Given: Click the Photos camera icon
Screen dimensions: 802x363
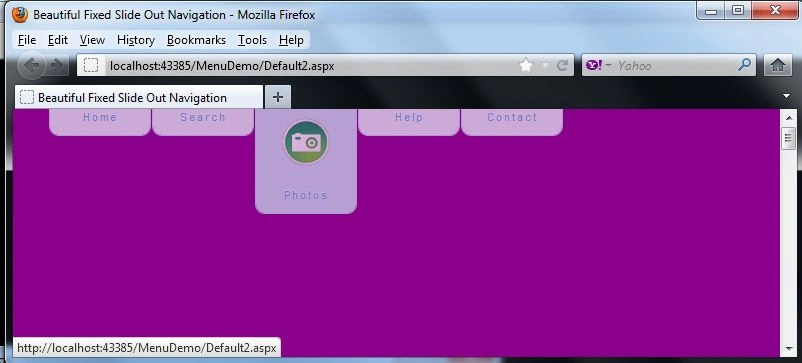Looking at the screenshot, I should tap(306, 143).
